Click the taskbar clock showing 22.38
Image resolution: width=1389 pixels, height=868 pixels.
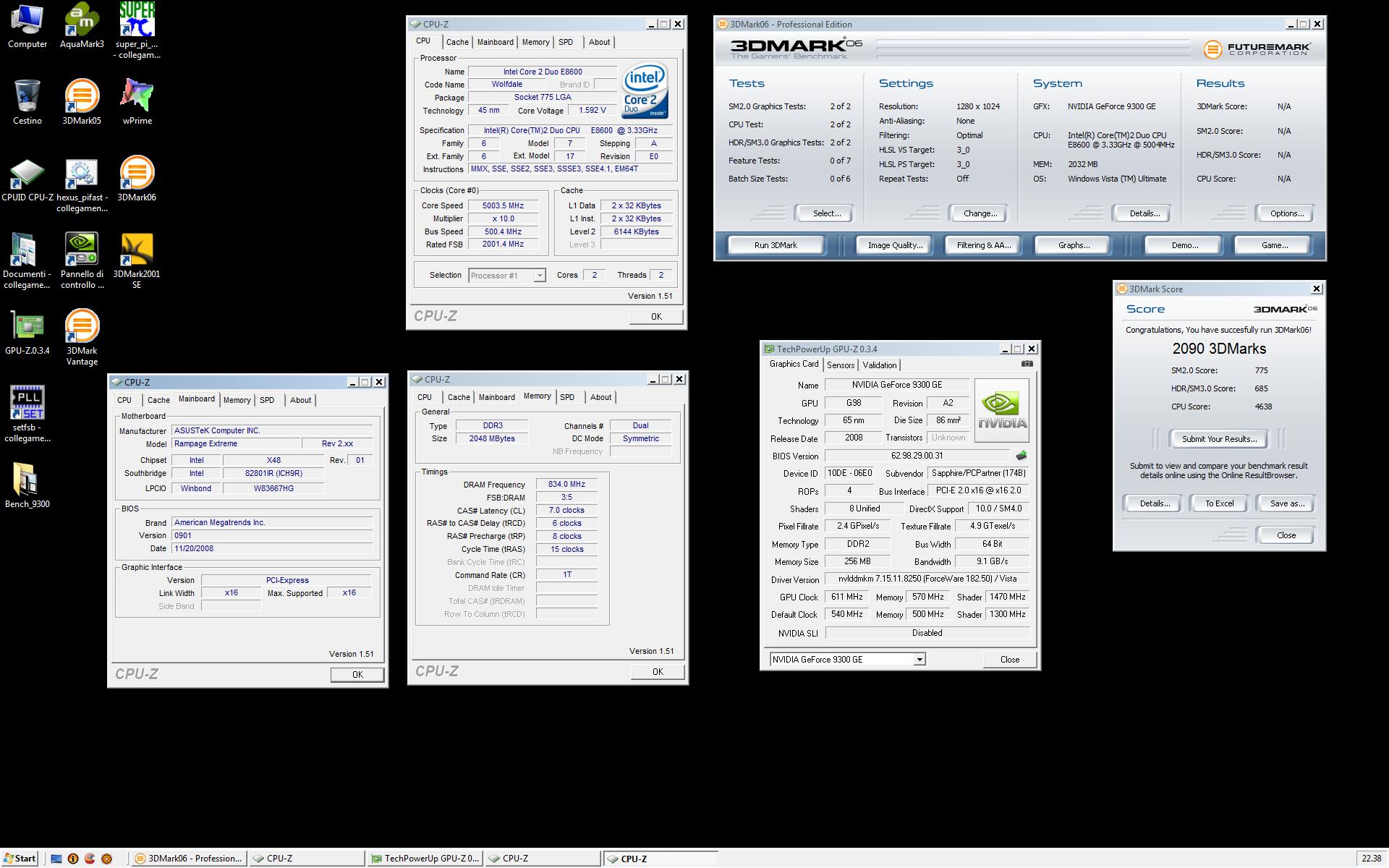pos(1371,859)
